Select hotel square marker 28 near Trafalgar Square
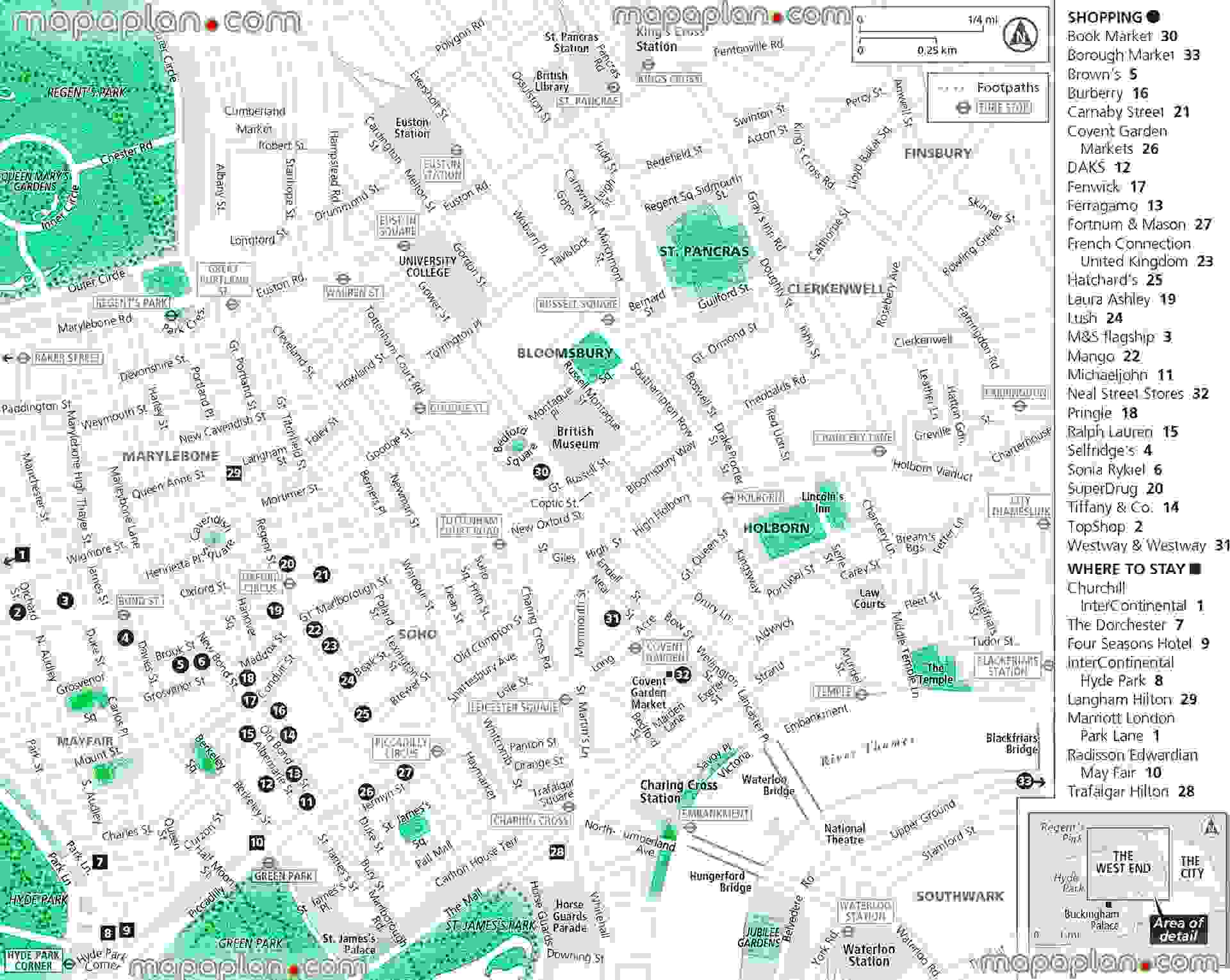 tap(557, 851)
